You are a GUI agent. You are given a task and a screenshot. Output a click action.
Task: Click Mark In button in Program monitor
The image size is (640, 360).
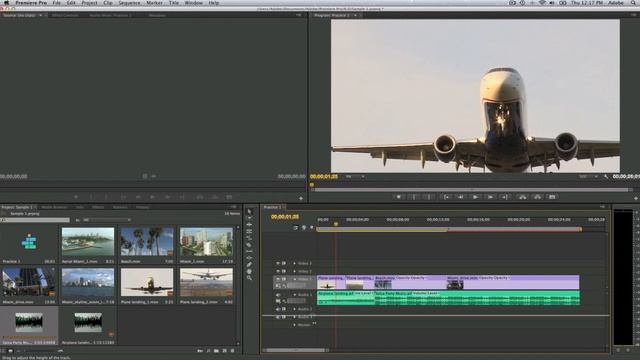[414, 197]
